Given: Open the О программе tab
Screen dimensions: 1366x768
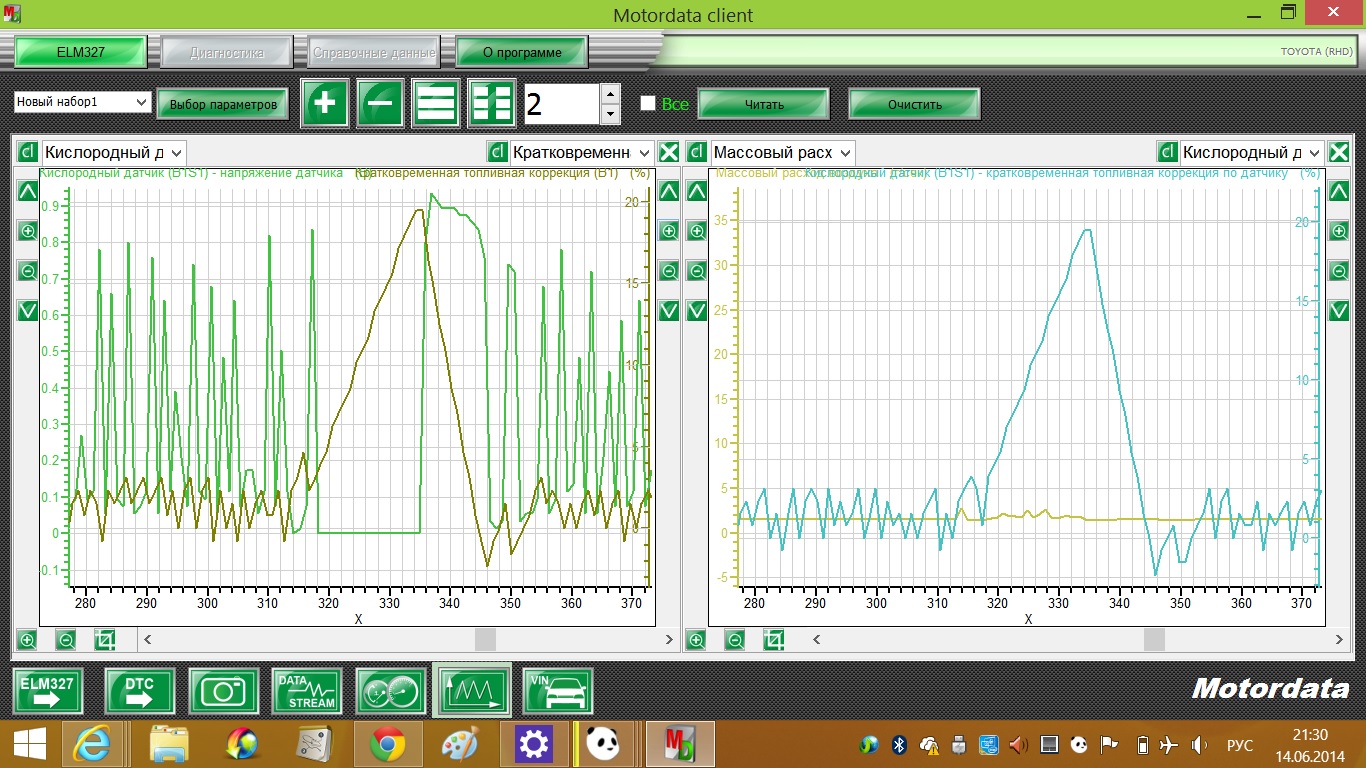Looking at the screenshot, I should point(522,52).
